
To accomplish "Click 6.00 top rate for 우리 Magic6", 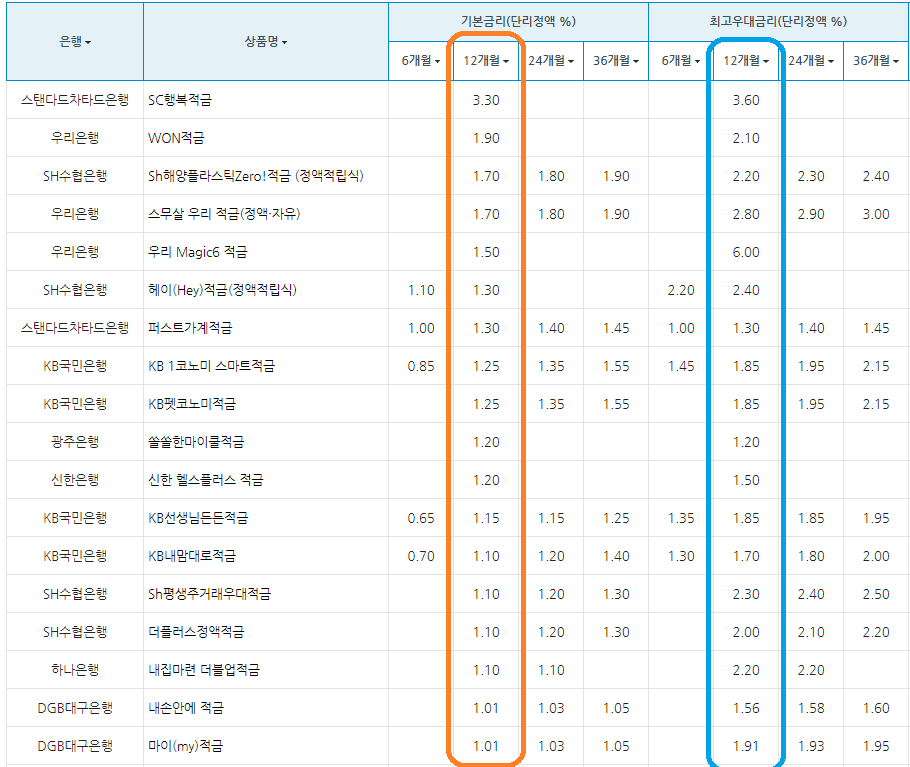I will pos(746,252).
